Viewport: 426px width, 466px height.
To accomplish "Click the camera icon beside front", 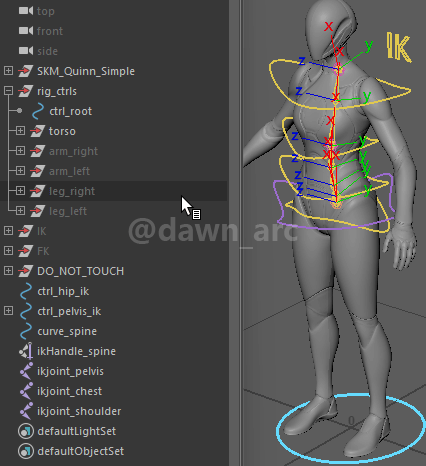I will [x=26, y=31].
